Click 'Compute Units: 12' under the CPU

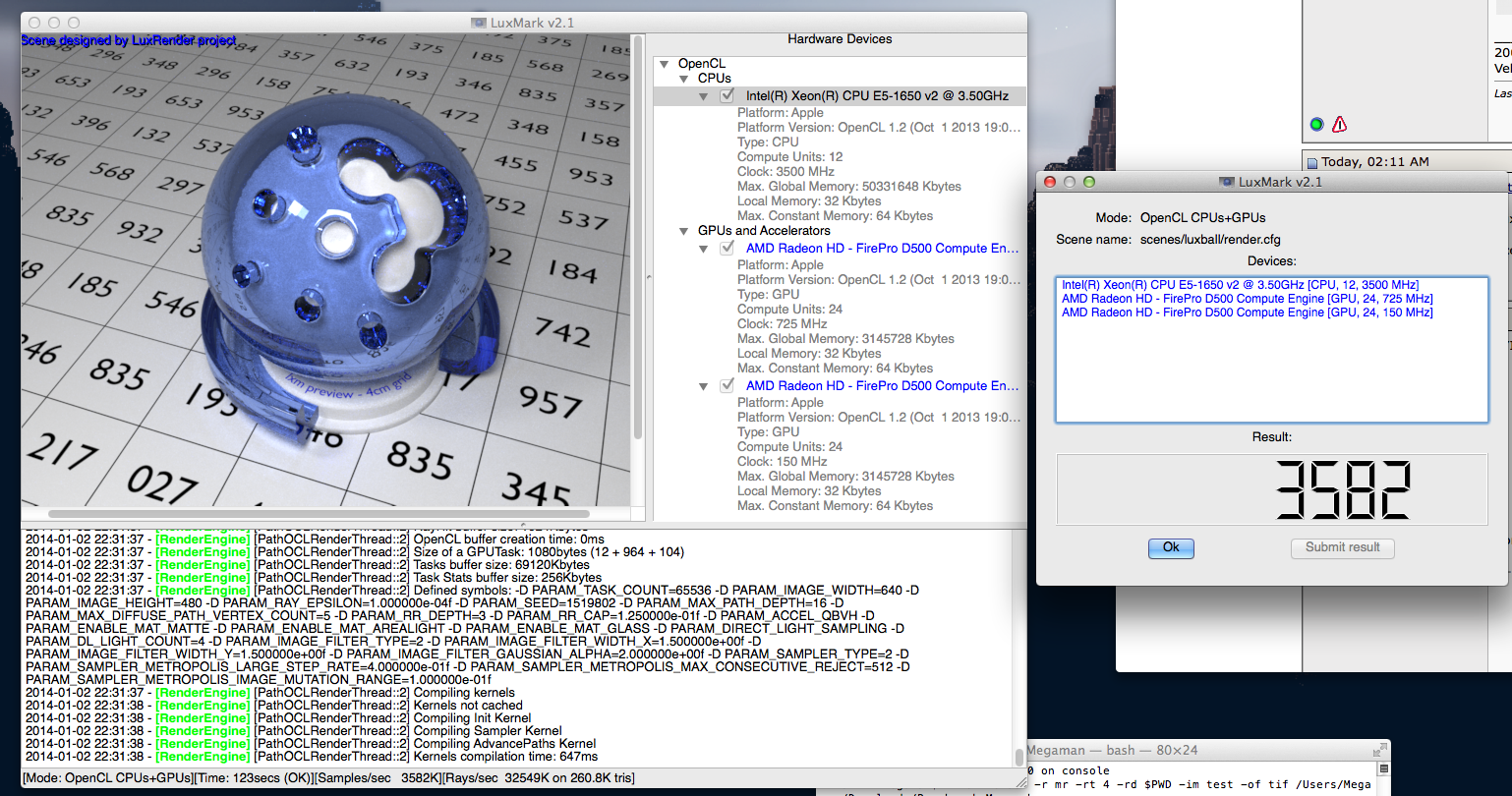(x=789, y=156)
